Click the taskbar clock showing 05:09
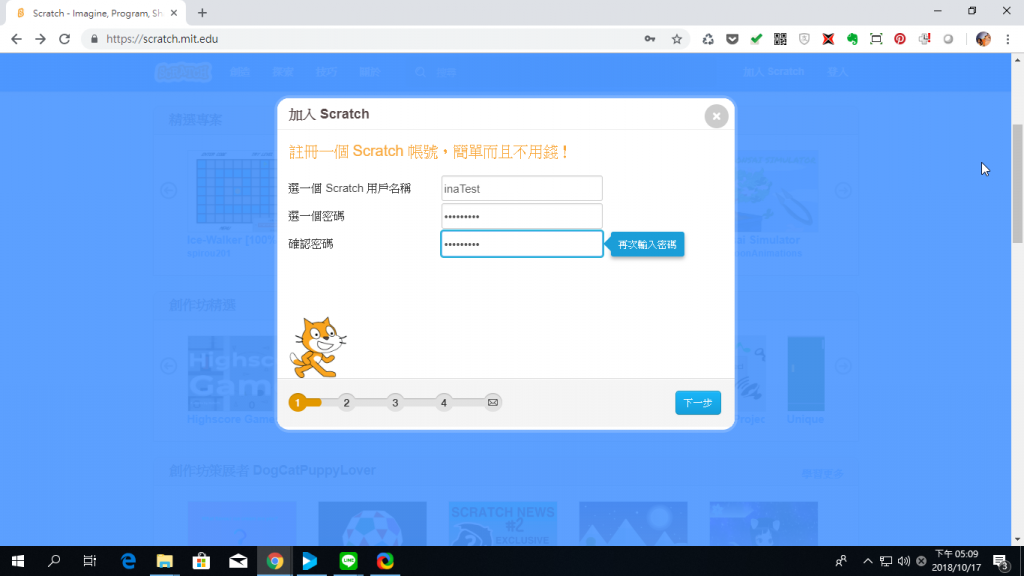Image resolution: width=1024 pixels, height=576 pixels. point(956,561)
